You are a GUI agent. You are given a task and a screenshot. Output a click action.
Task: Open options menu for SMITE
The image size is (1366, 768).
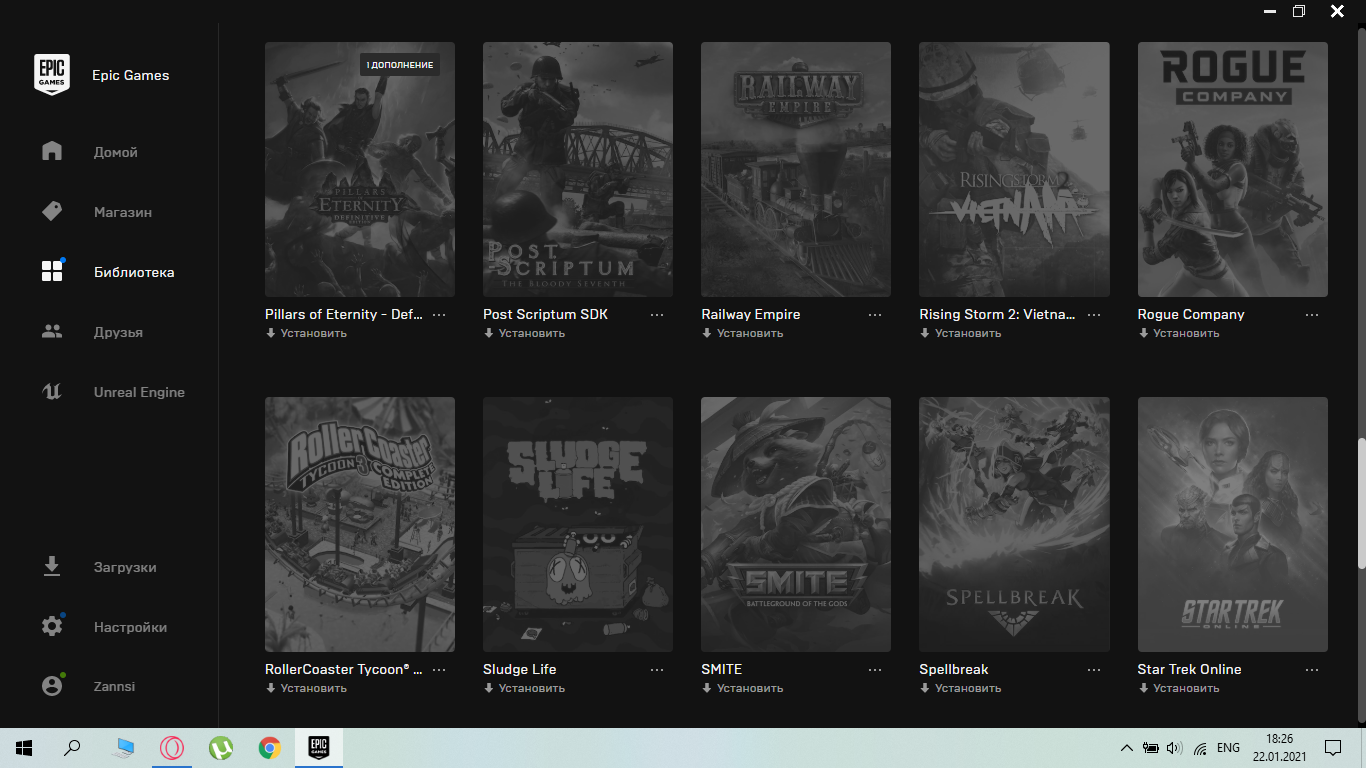[875, 669]
